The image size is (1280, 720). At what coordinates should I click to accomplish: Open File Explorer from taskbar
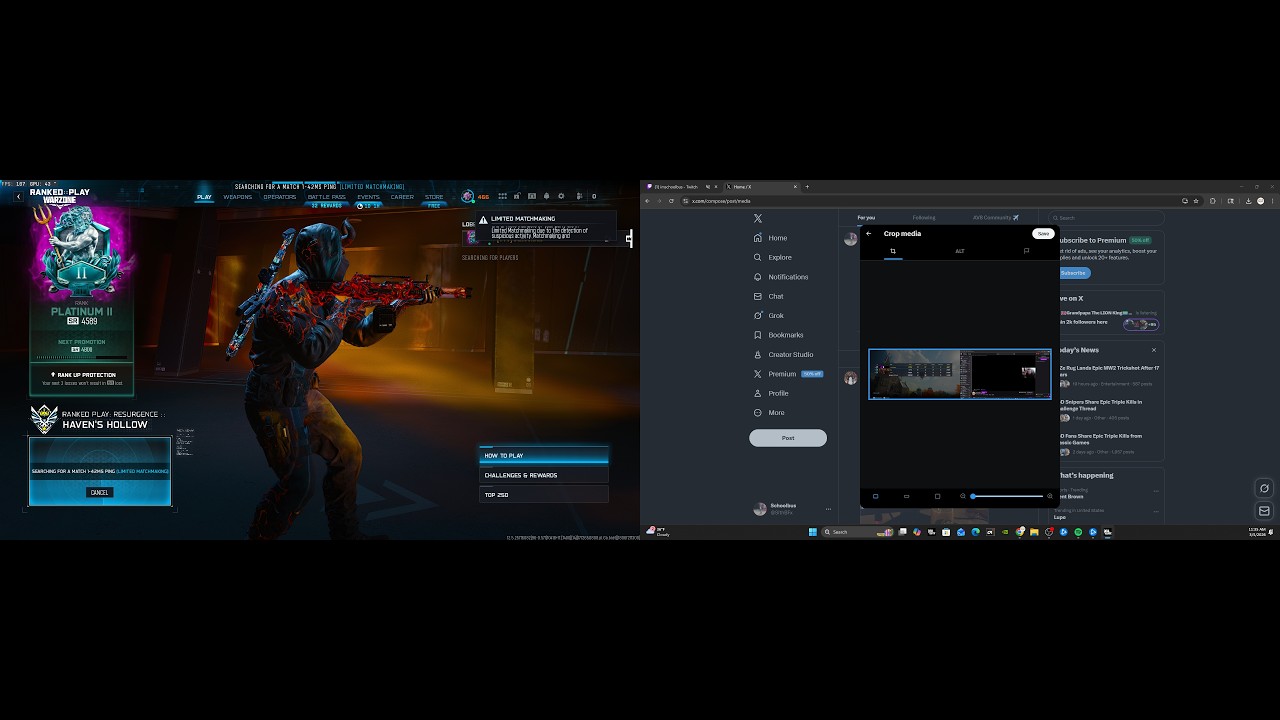click(1033, 532)
